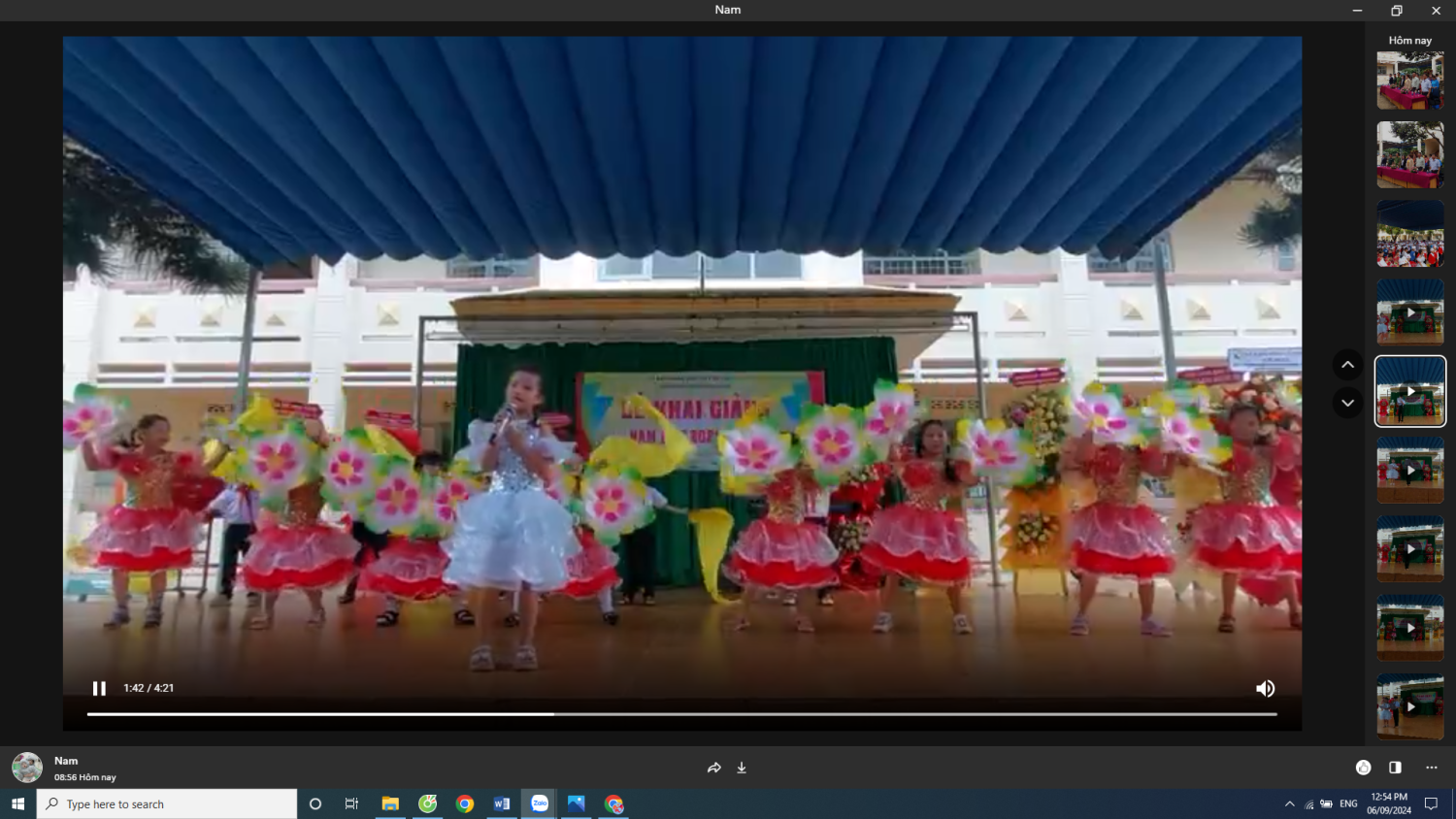Select the third thumbnail with blue canopy
The image size is (1456, 819).
point(1409,234)
